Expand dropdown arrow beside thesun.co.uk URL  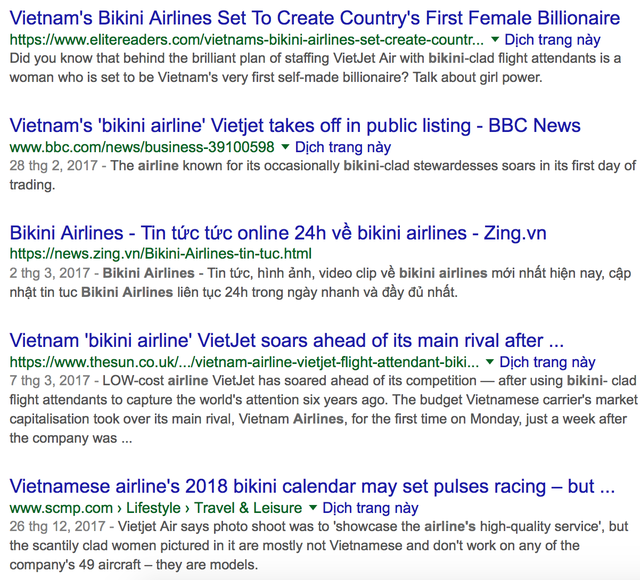tap(489, 361)
